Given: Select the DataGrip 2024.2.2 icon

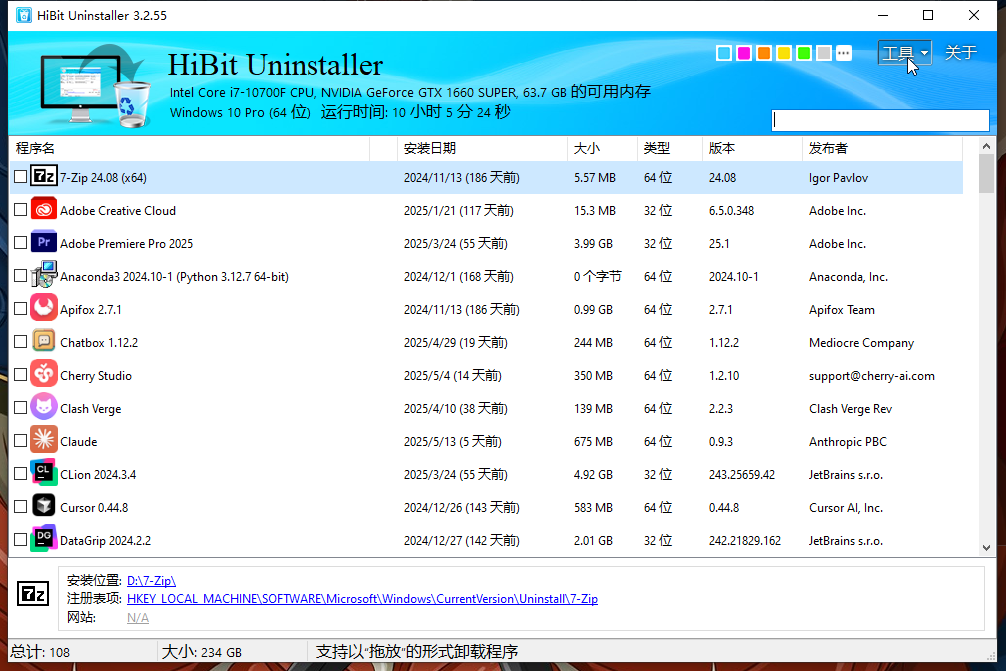Looking at the screenshot, I should [43, 539].
